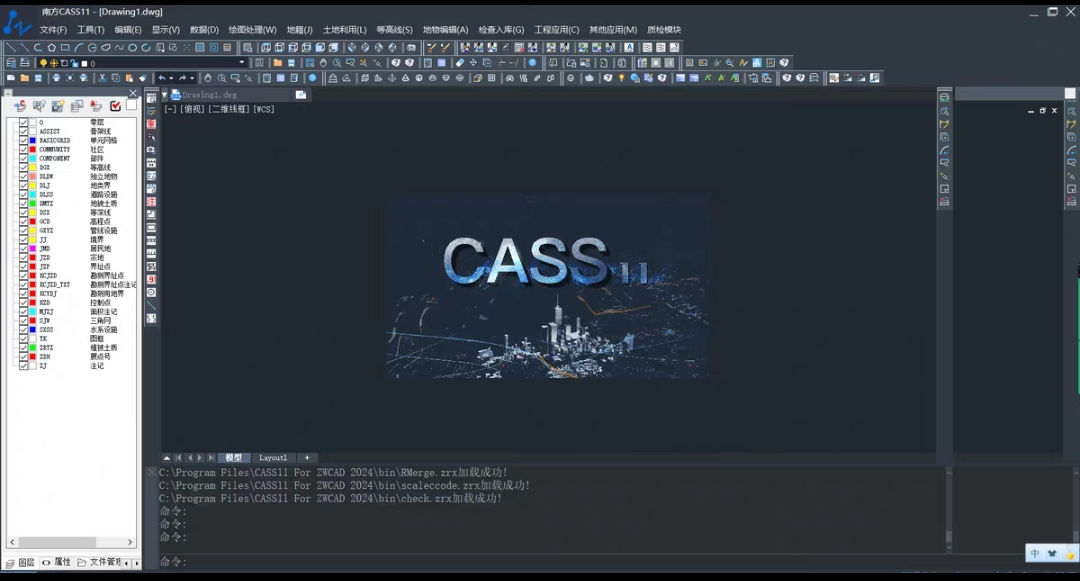Uncheck the ASSIST layer checkbox

(23, 131)
